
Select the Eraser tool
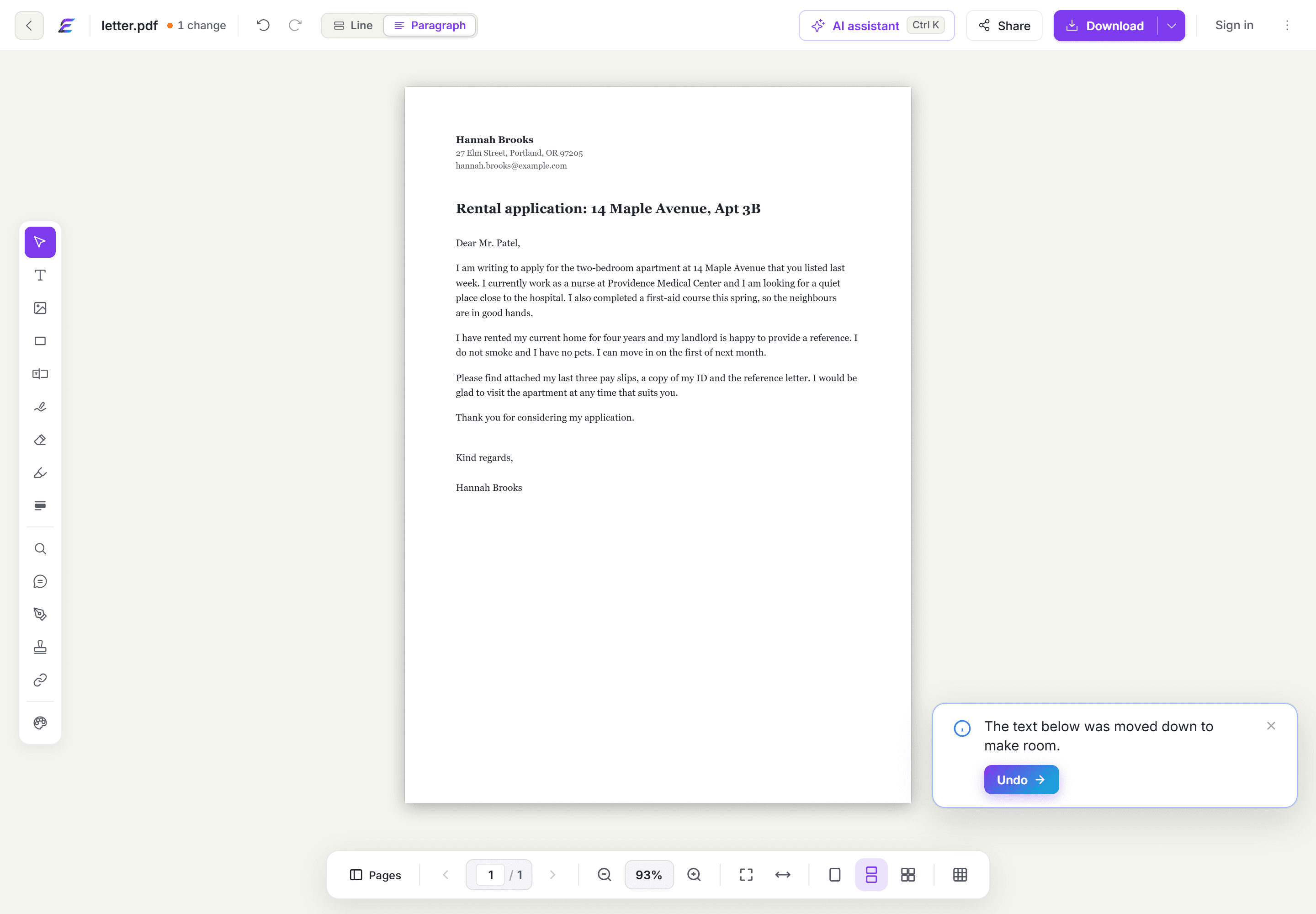click(40, 440)
